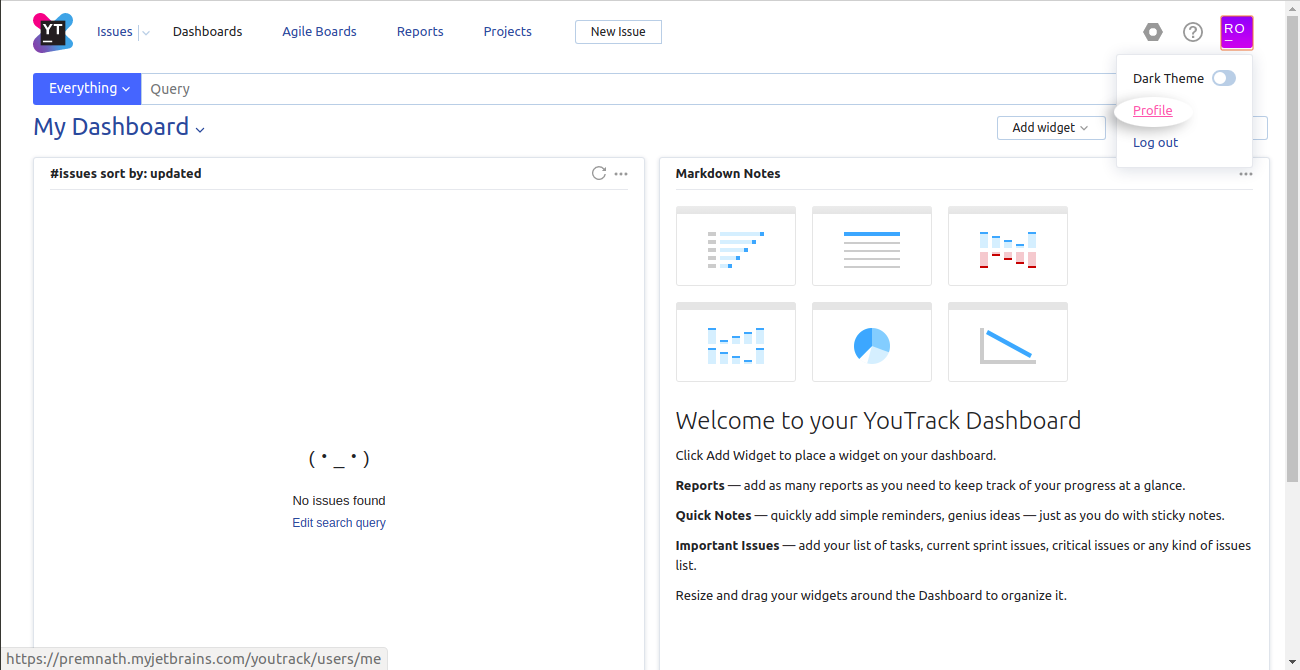
Task: Expand the My Dashboard title dropdown
Action: point(200,129)
